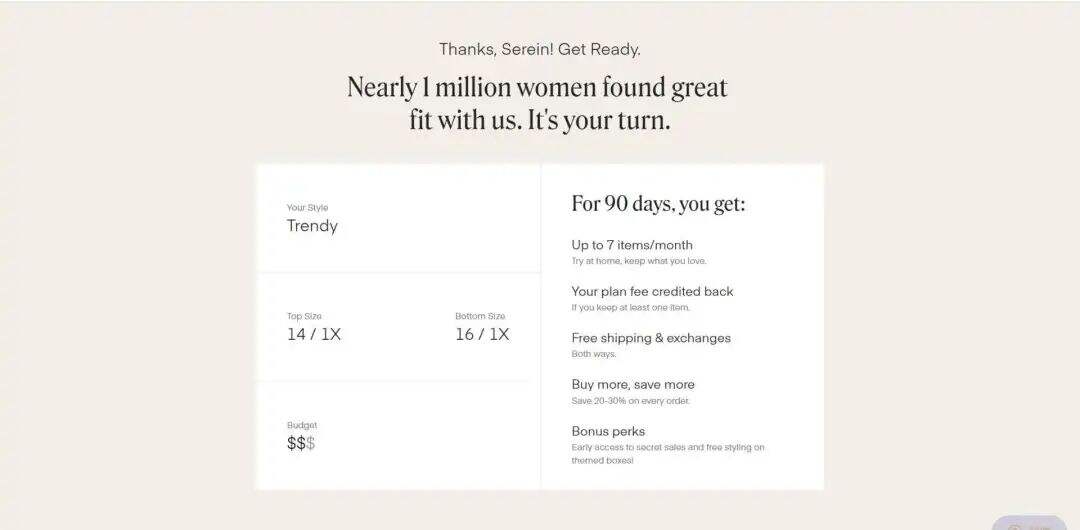Viewport: 1080px width, 530px height.
Task: Click the help chat widget button
Action: coord(1030,523)
